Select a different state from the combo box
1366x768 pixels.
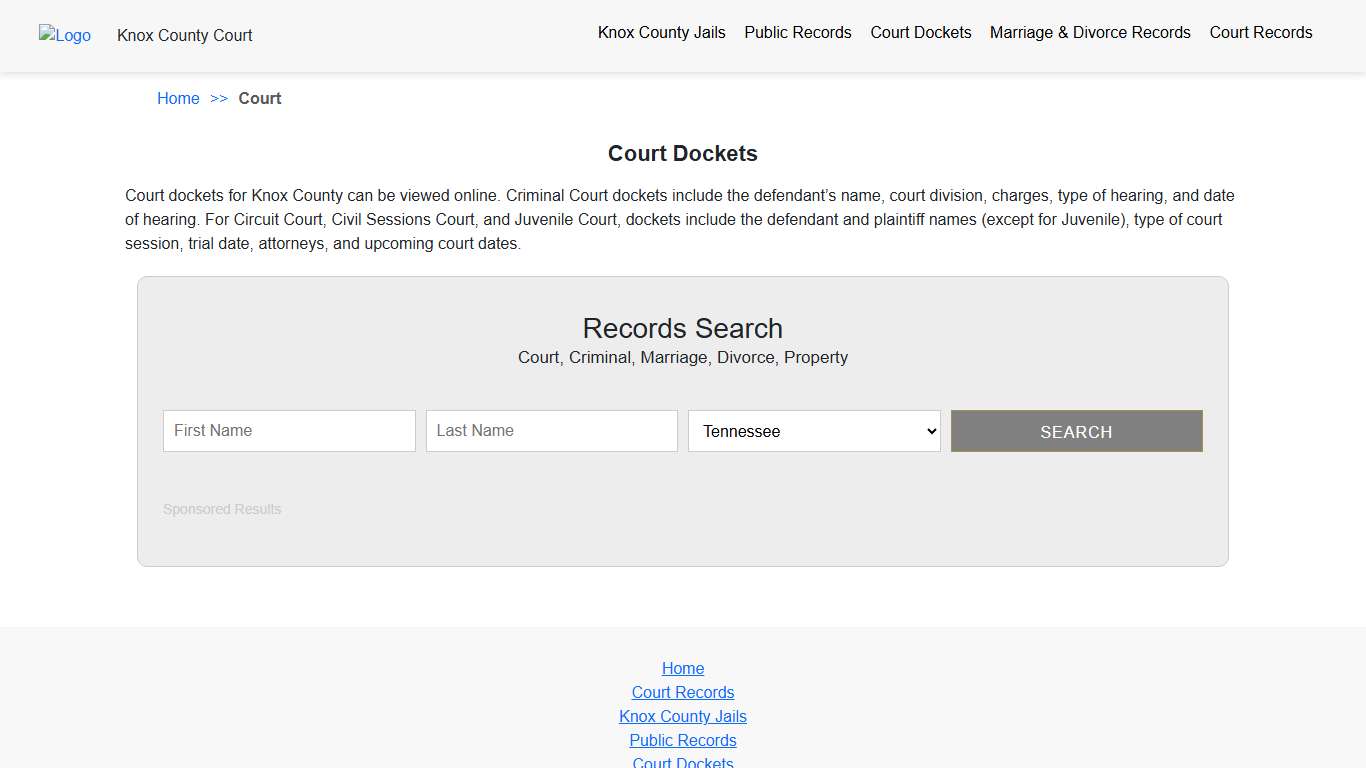pos(813,431)
